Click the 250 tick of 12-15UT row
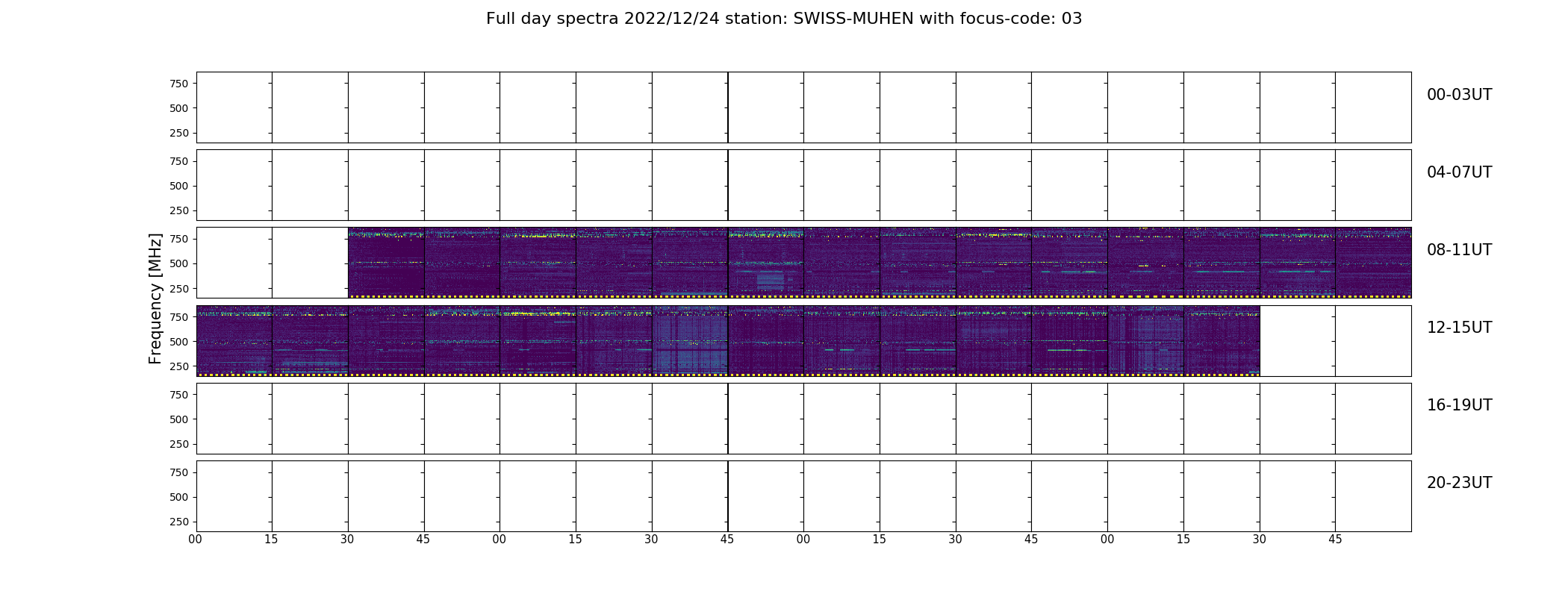This screenshot has height=597, width=1568. [x=179, y=366]
